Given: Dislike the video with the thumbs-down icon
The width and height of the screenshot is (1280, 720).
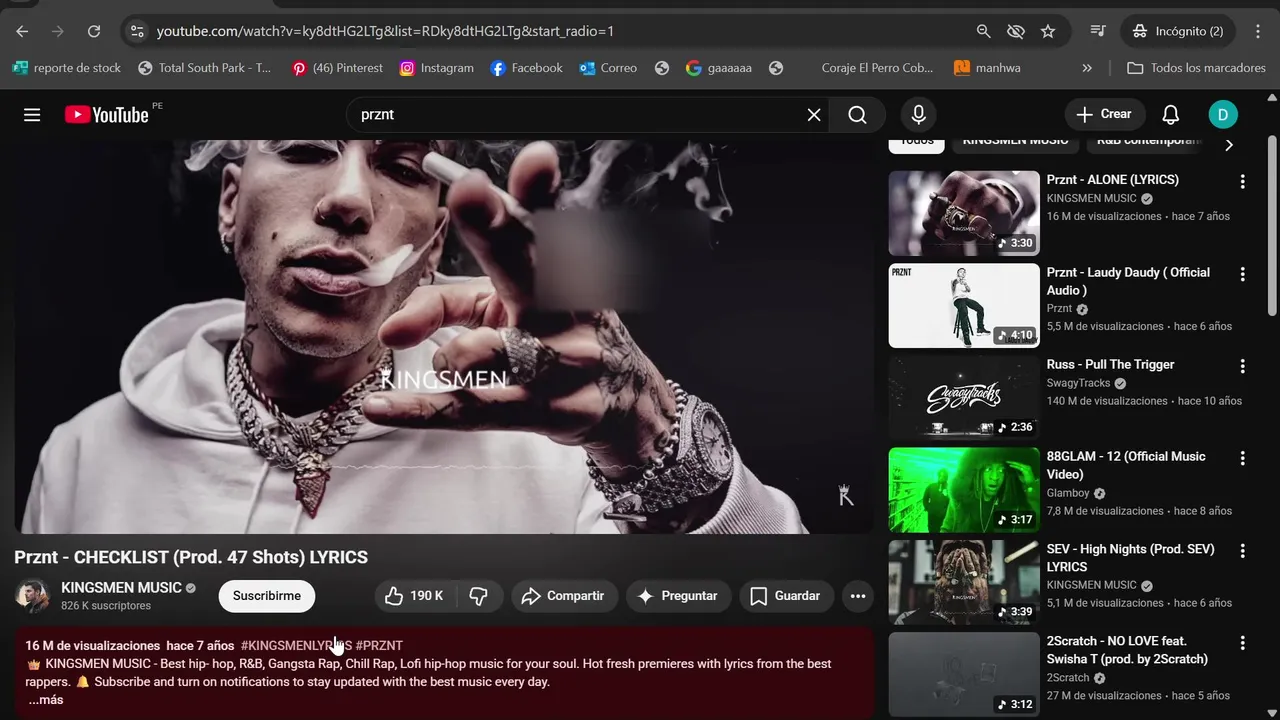Looking at the screenshot, I should pyautogui.click(x=479, y=596).
